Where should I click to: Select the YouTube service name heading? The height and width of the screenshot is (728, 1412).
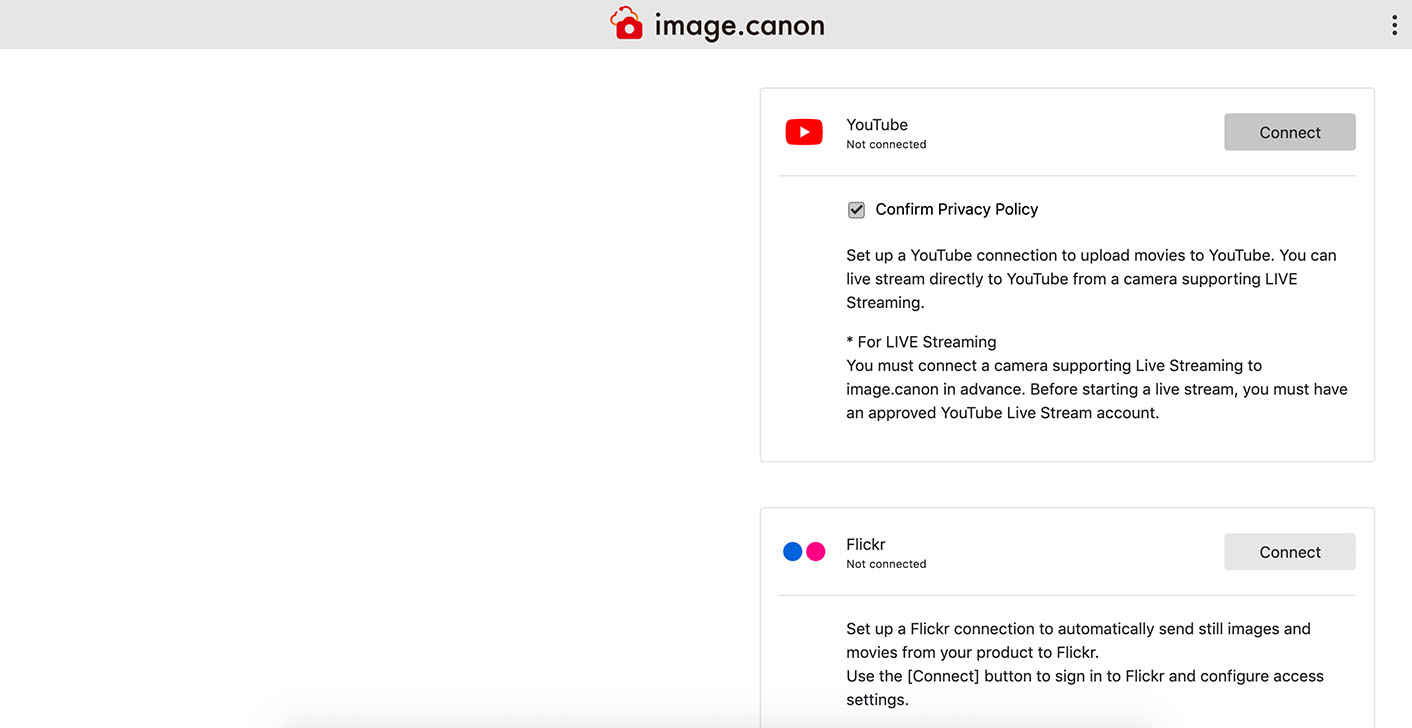877,125
